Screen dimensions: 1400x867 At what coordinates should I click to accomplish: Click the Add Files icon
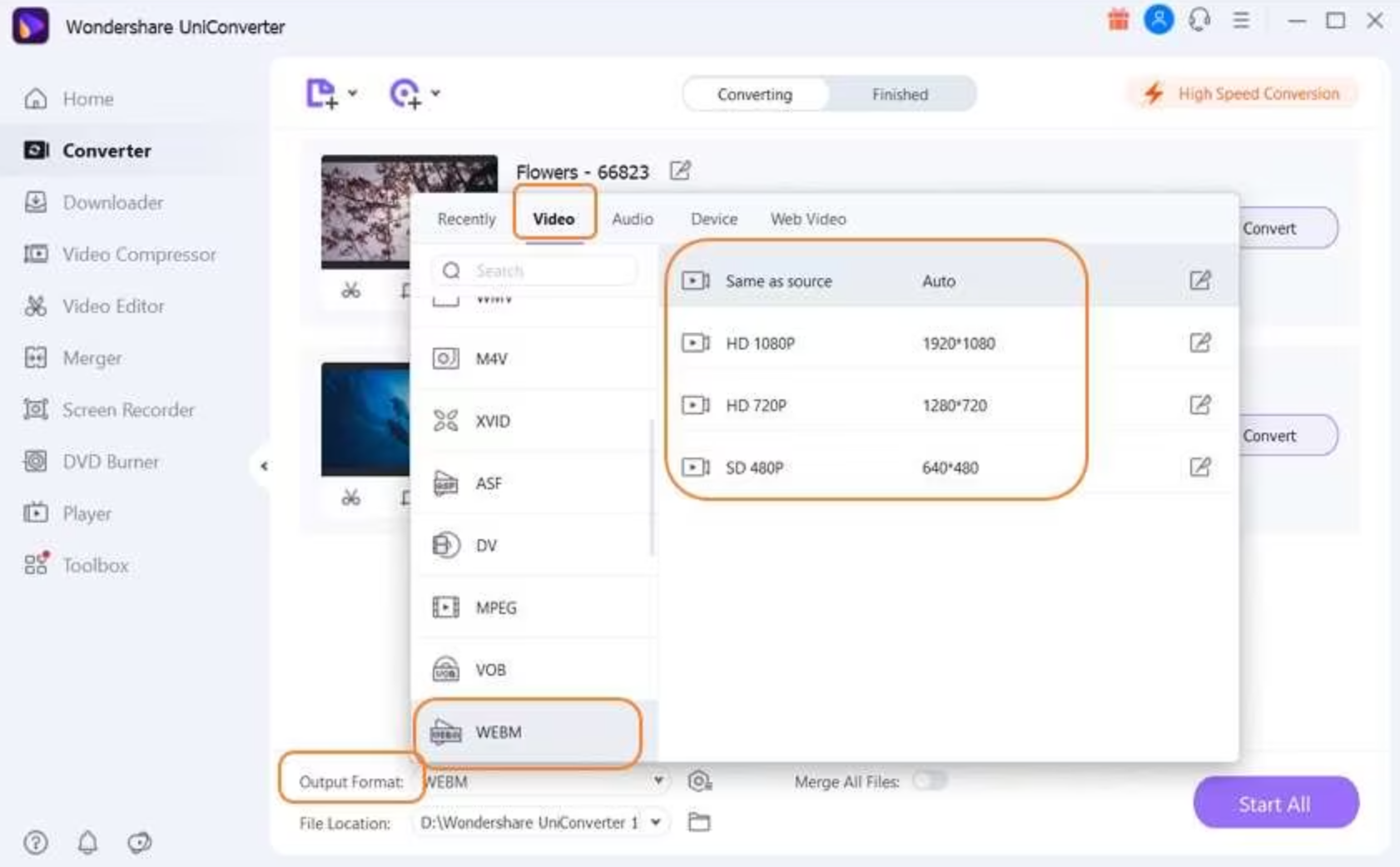[x=322, y=93]
